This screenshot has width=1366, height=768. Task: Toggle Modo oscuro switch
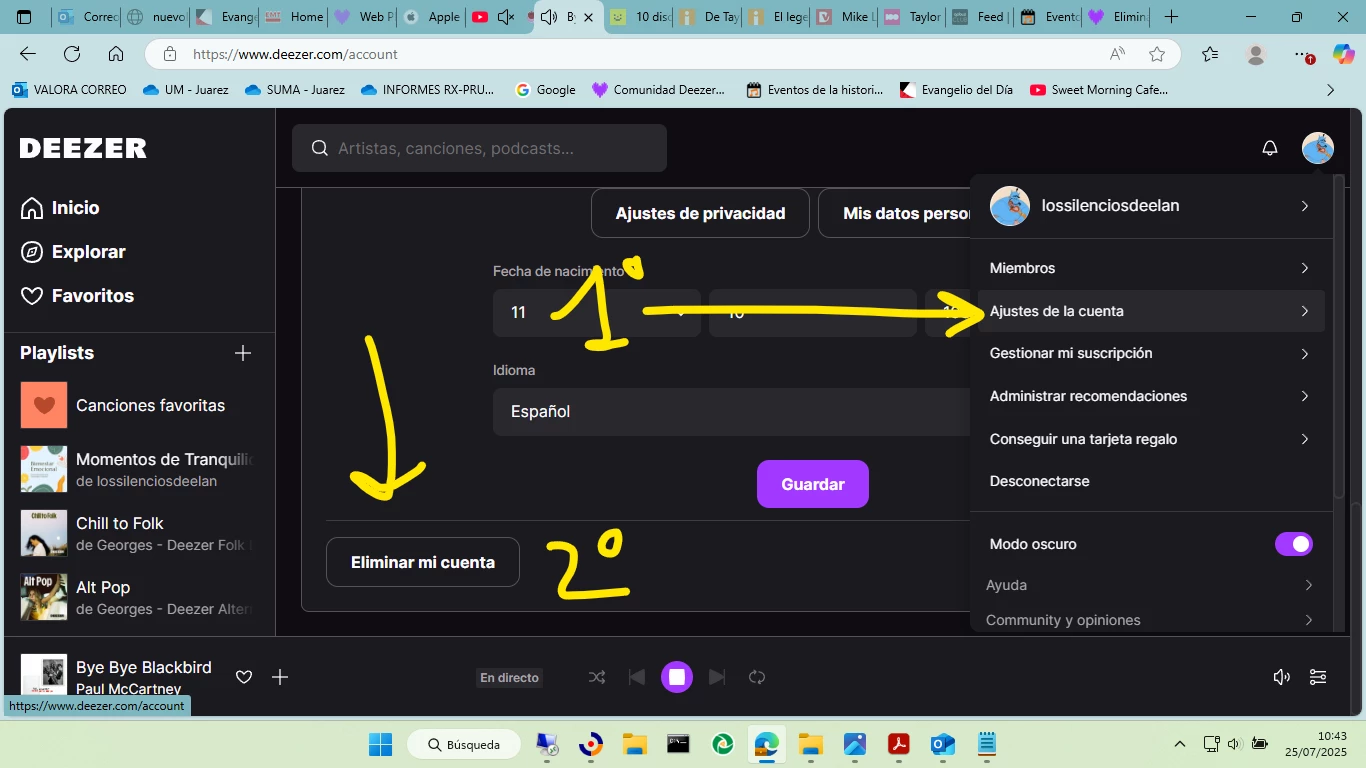click(x=1294, y=544)
